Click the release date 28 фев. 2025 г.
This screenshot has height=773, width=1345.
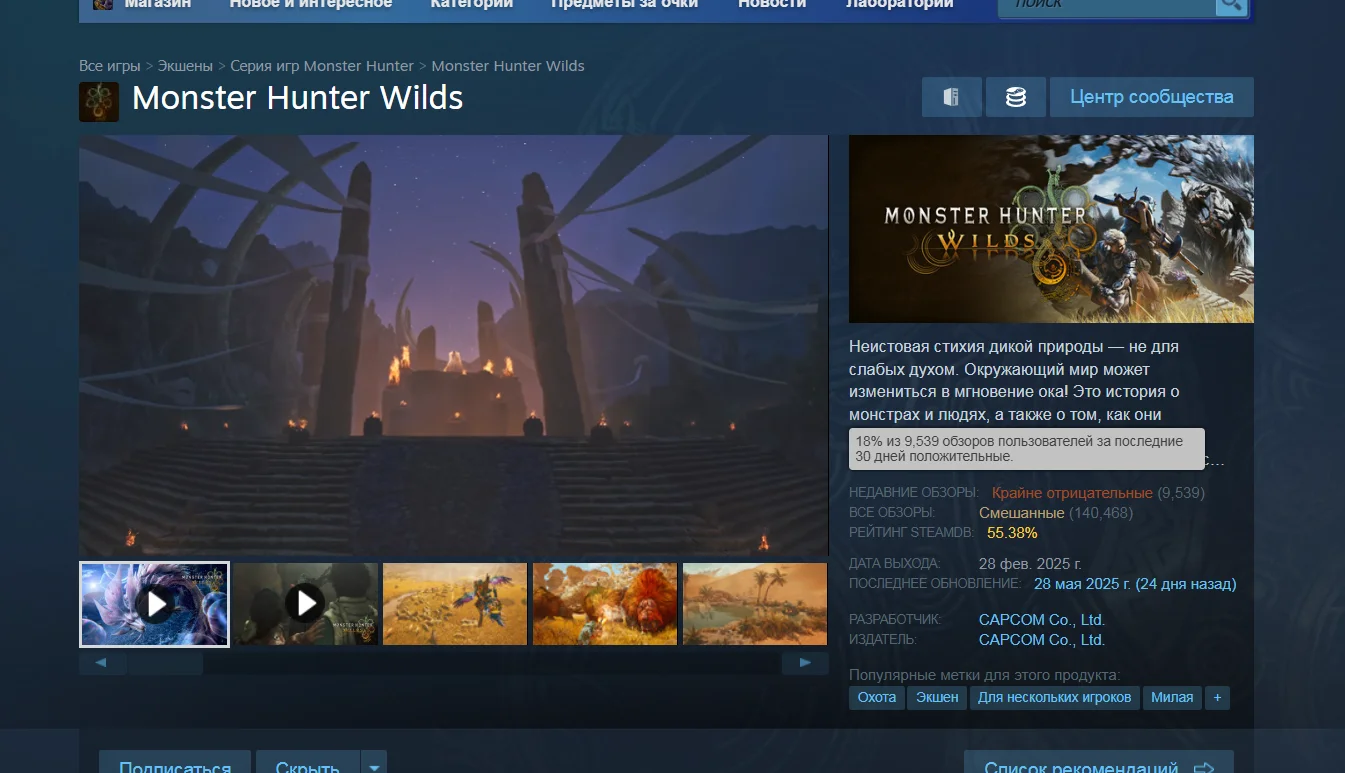click(1030, 564)
